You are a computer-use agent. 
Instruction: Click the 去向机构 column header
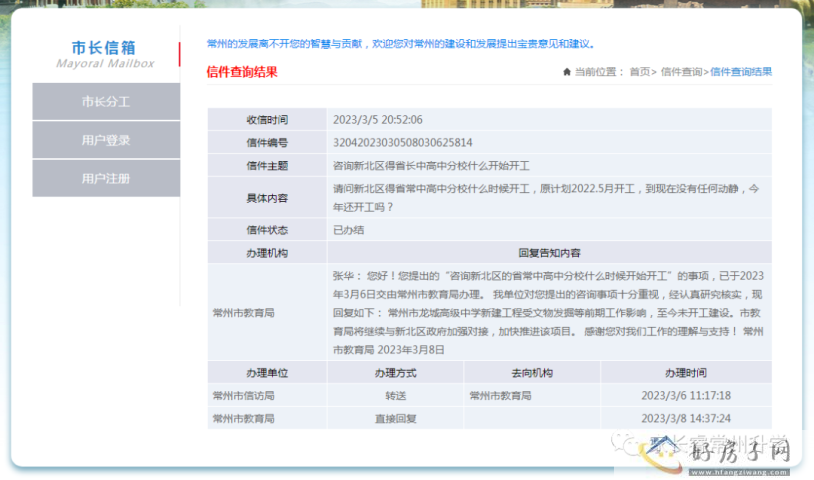(x=532, y=373)
